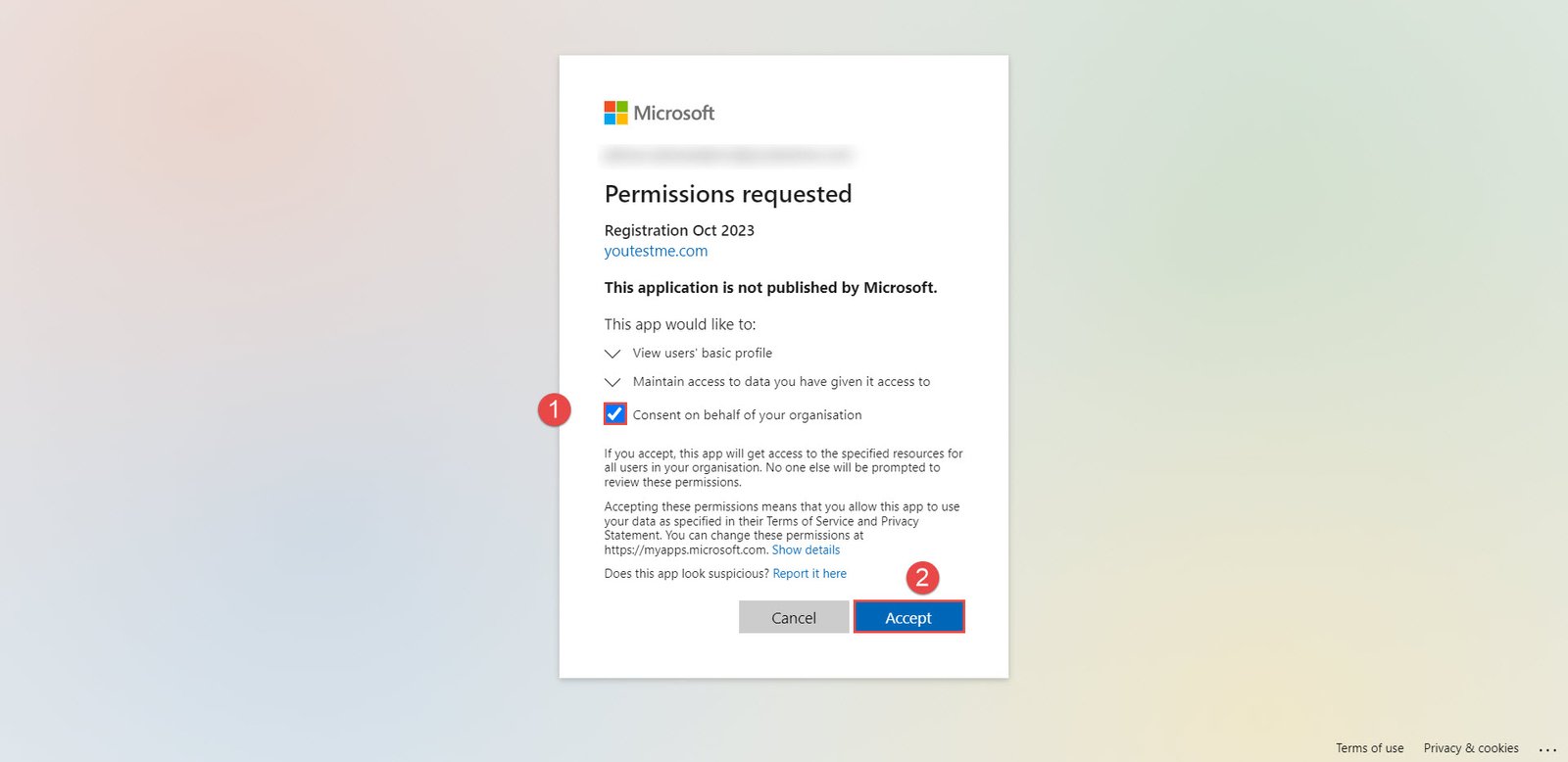Toggle the organisation consent checkbox
The height and width of the screenshot is (762, 1568).
[614, 414]
